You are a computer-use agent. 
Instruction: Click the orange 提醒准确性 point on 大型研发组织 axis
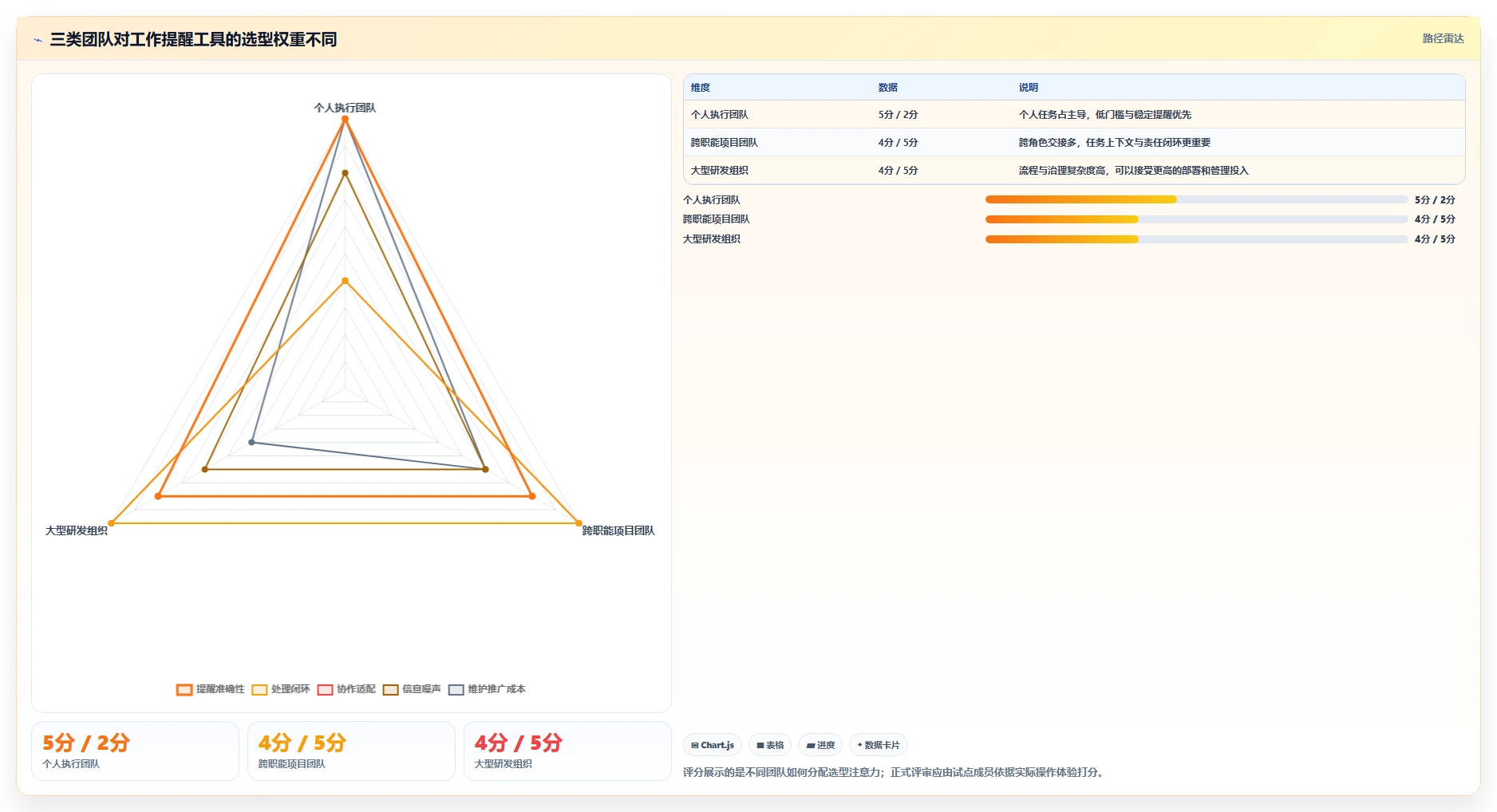[x=158, y=496]
